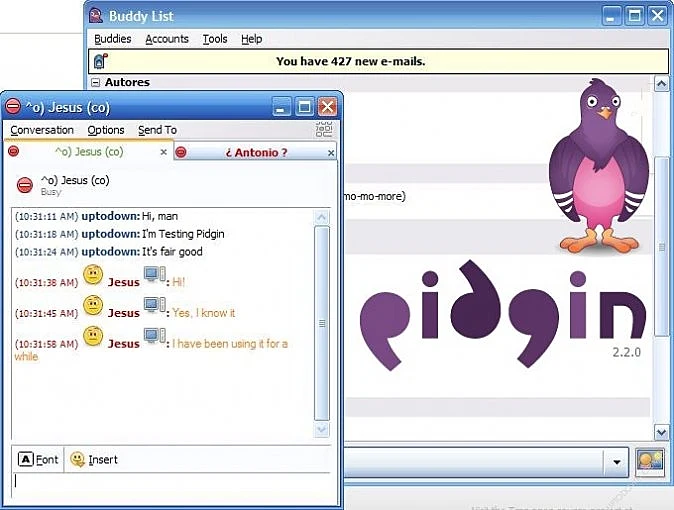Open the Conversation menu
The image size is (674, 510).
pyautogui.click(x=42, y=130)
